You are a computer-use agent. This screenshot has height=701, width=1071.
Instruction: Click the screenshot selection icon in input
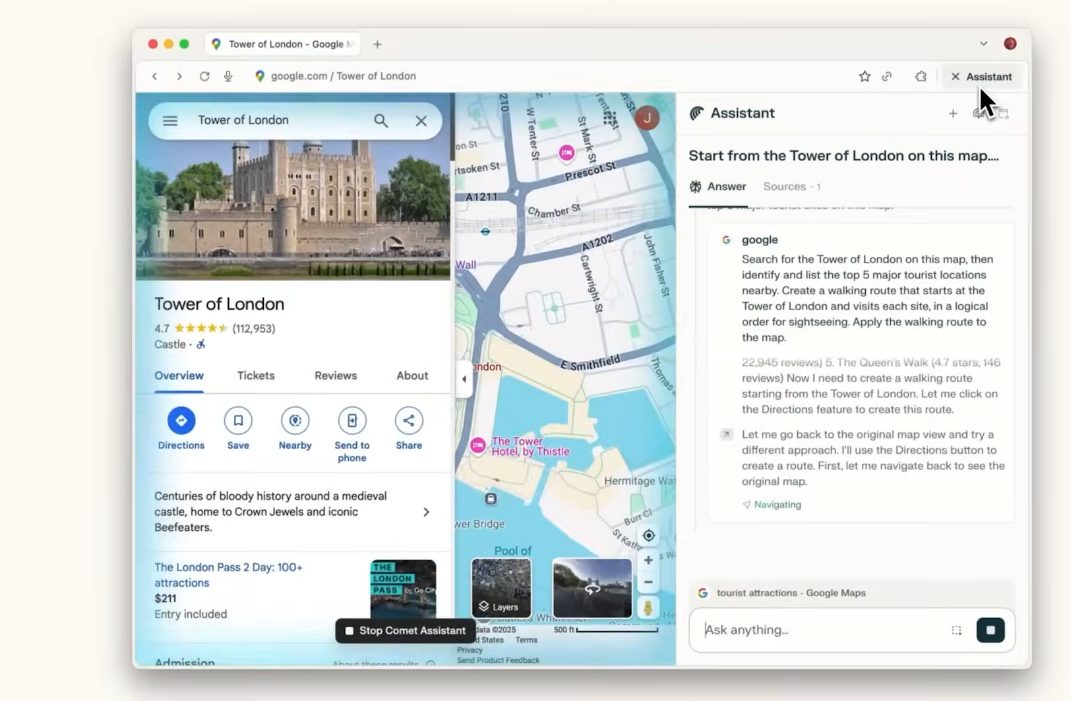[956, 630]
